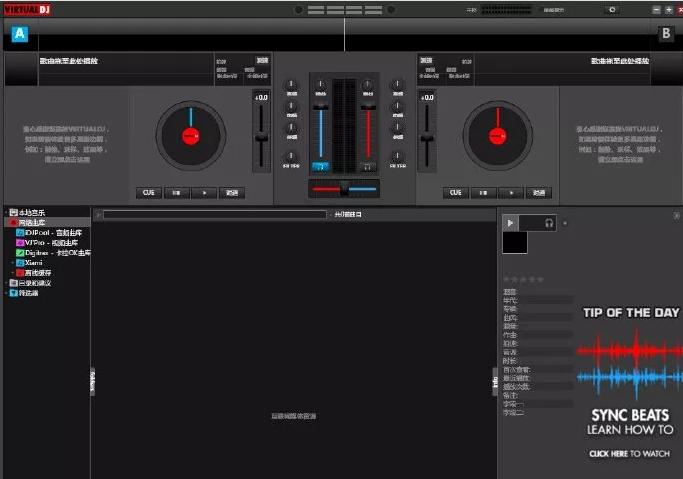This screenshot has width=683, height=479.
Task: Click the right deck gain knob
Action: [x=368, y=85]
